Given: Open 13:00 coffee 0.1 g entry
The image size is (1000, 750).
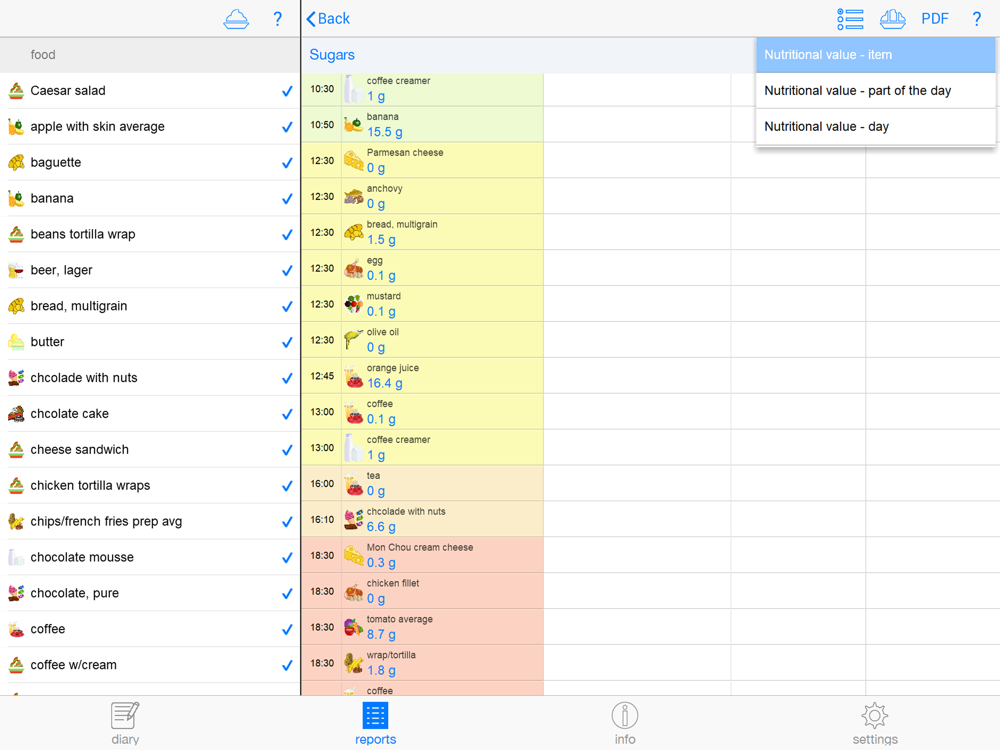Looking at the screenshot, I should point(423,411).
